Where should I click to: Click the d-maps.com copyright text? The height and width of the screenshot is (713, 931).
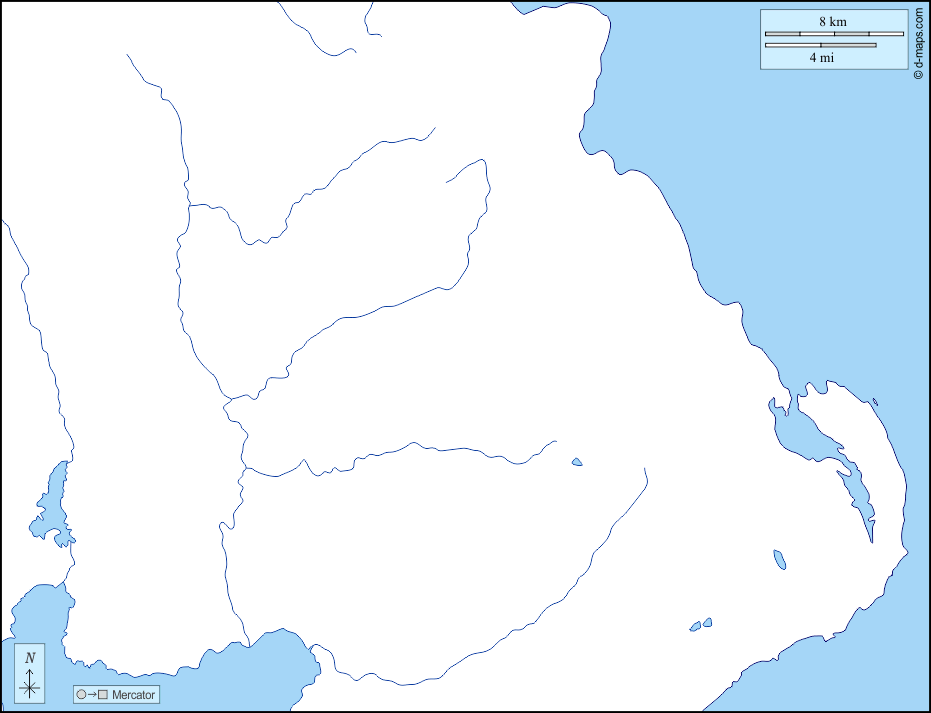918,44
